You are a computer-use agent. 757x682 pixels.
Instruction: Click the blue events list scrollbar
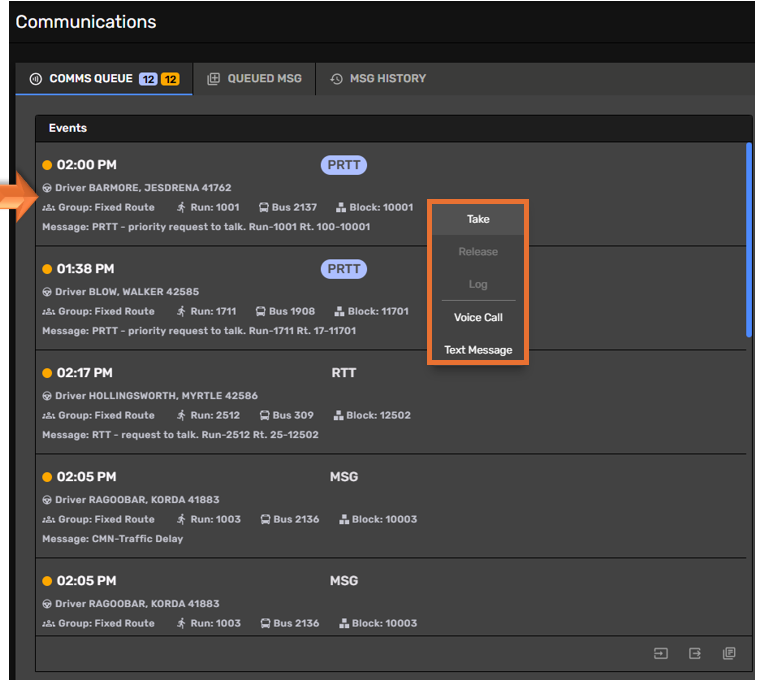coord(748,240)
